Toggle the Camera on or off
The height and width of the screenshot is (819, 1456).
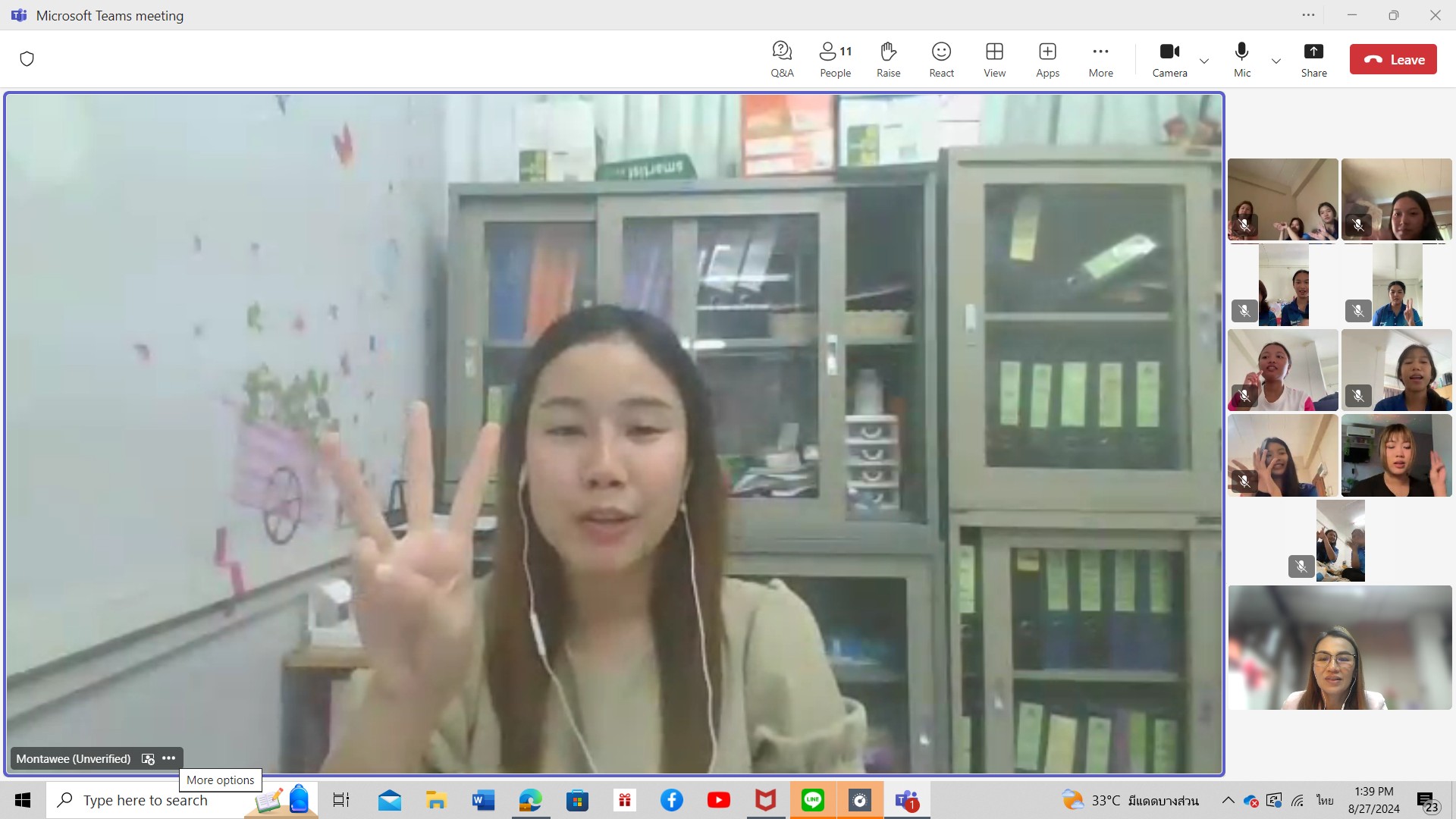(1169, 59)
